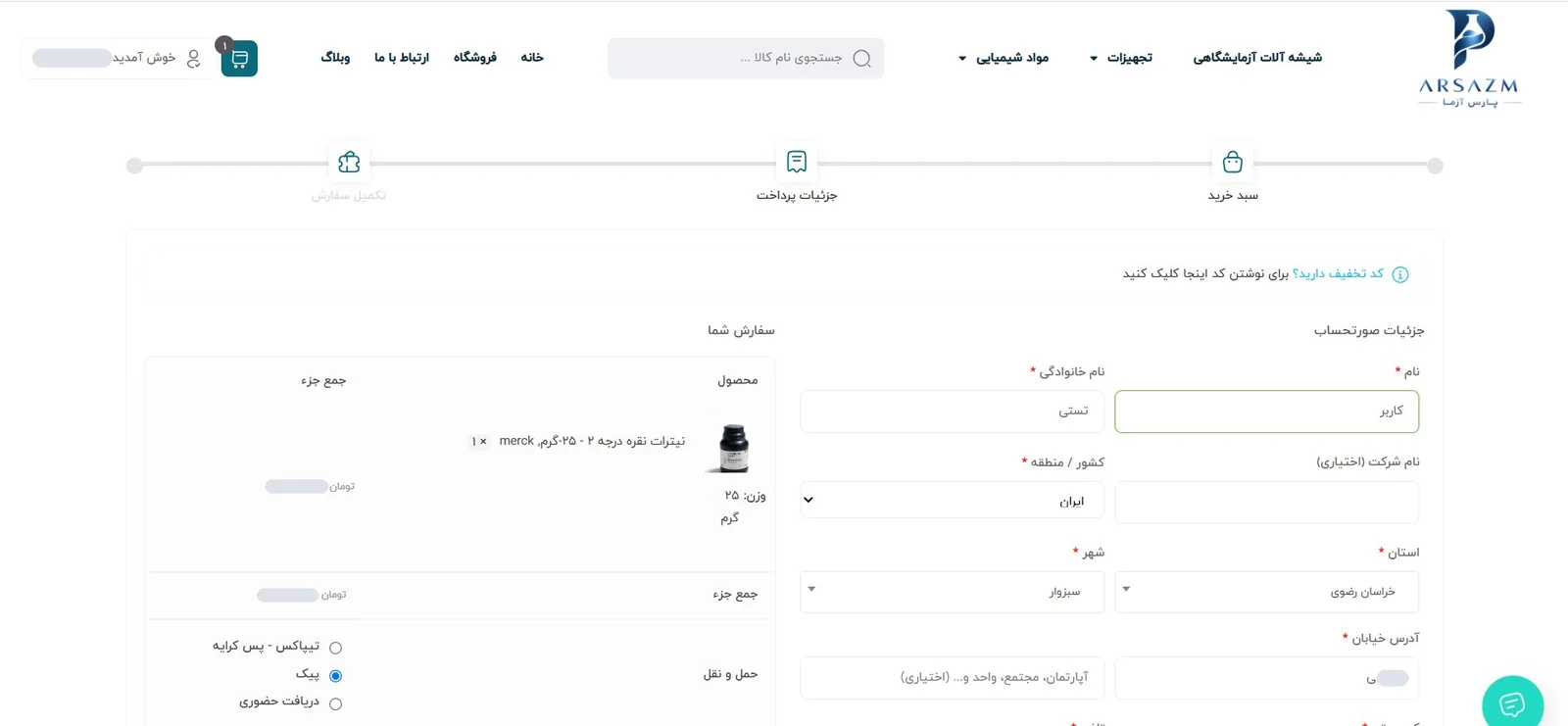The width and height of the screenshot is (1568, 726).
Task: Open the فروشگاه menu item
Action: pyautogui.click(x=475, y=58)
